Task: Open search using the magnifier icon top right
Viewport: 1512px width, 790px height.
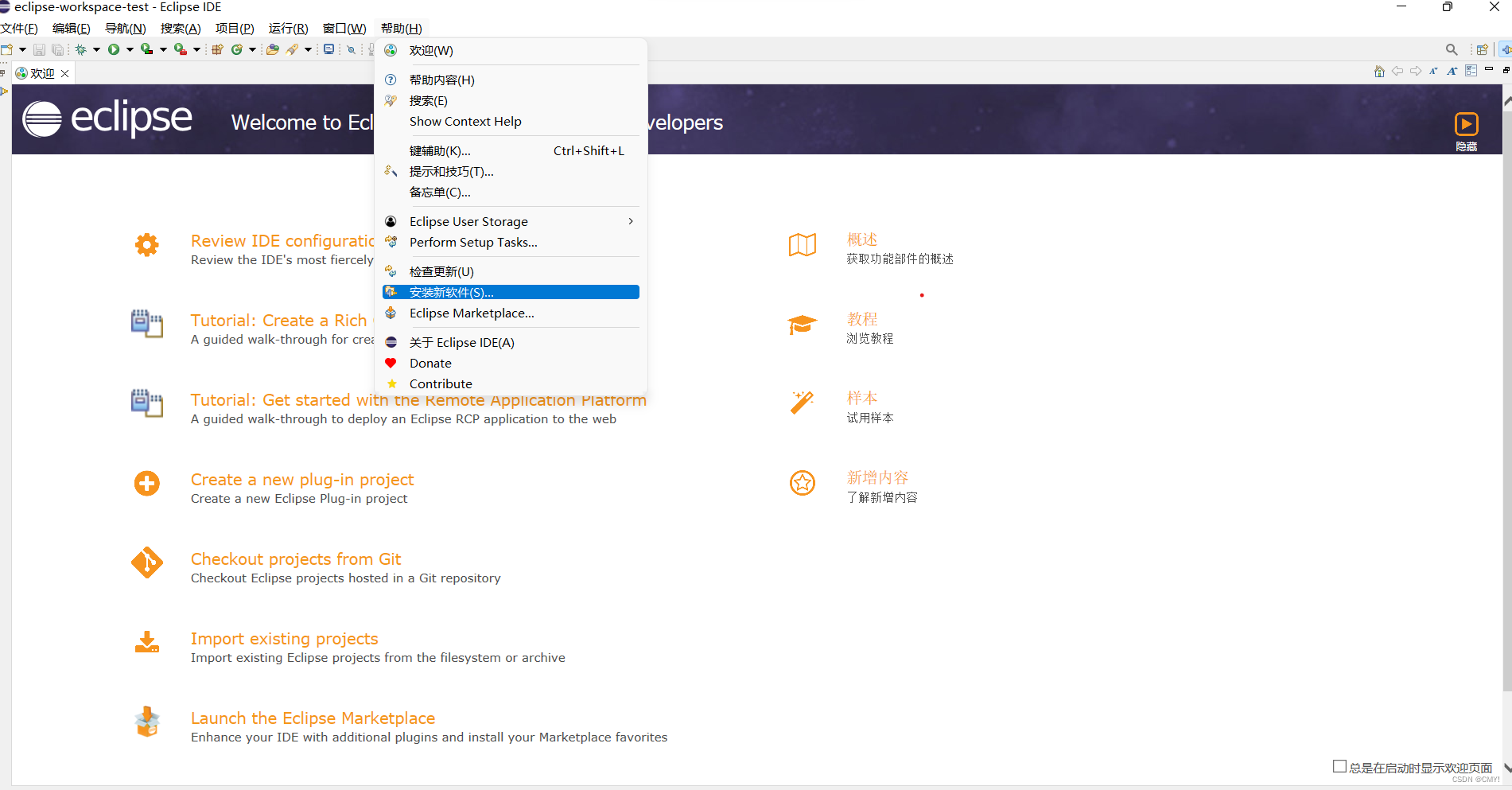Action: coord(1452,49)
